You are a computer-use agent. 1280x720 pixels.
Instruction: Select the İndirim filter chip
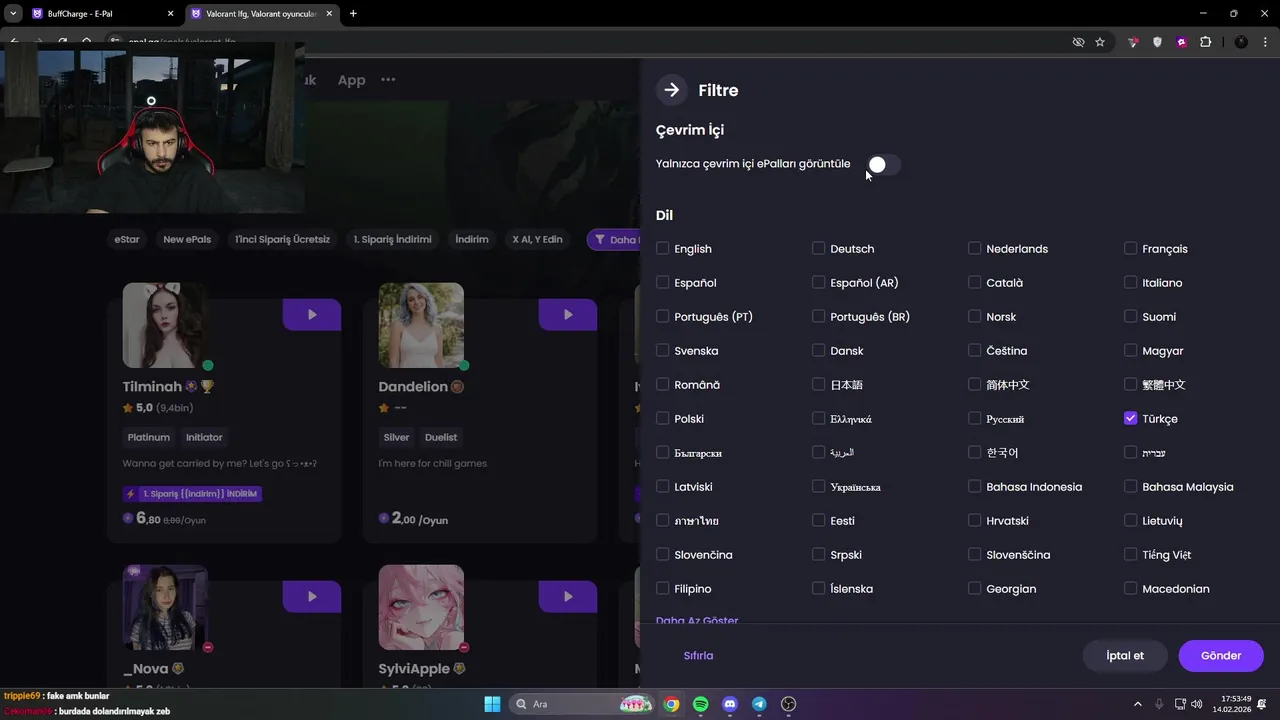(x=472, y=239)
